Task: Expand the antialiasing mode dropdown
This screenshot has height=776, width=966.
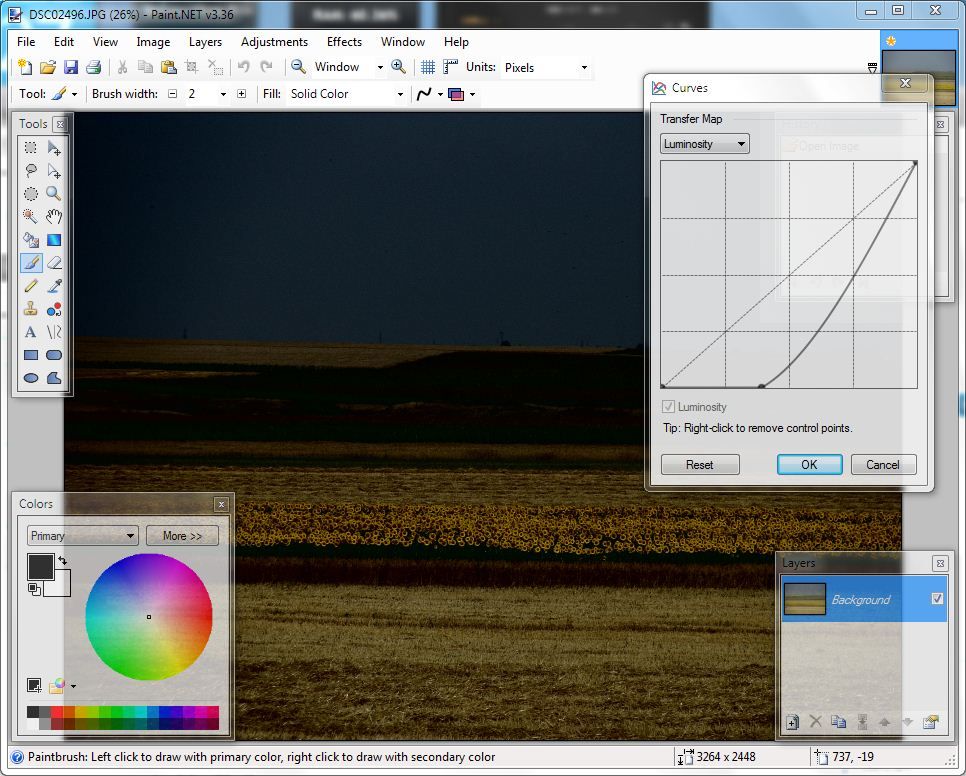Action: (440, 94)
